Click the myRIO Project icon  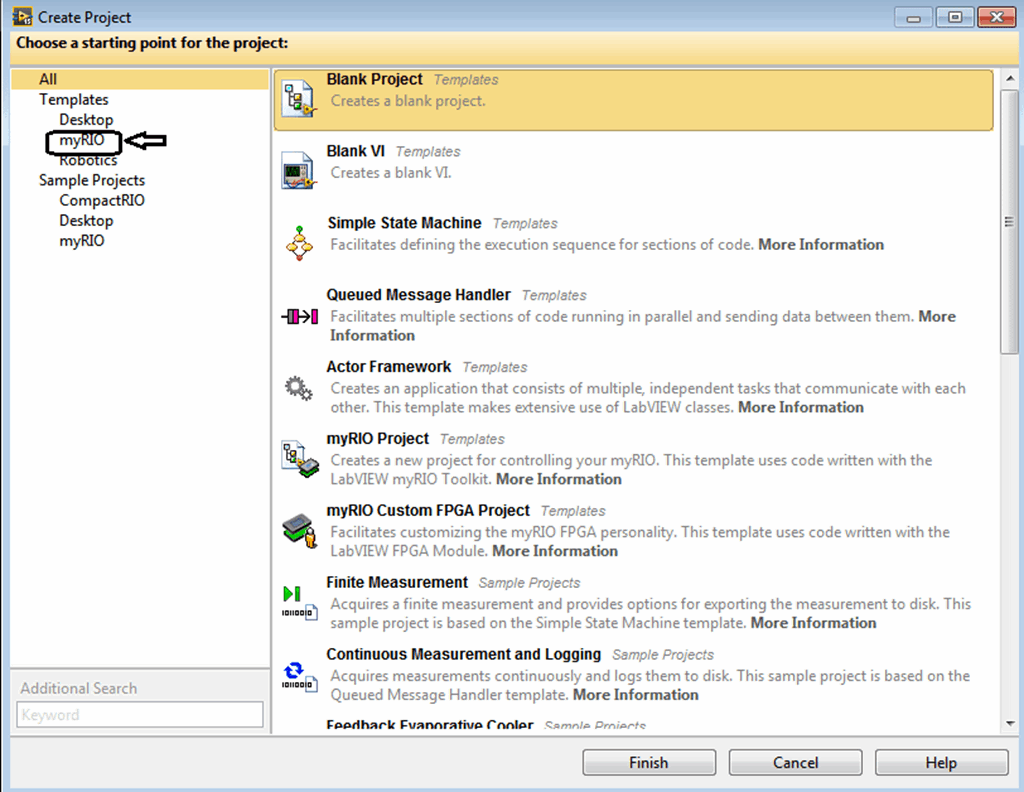[300, 460]
